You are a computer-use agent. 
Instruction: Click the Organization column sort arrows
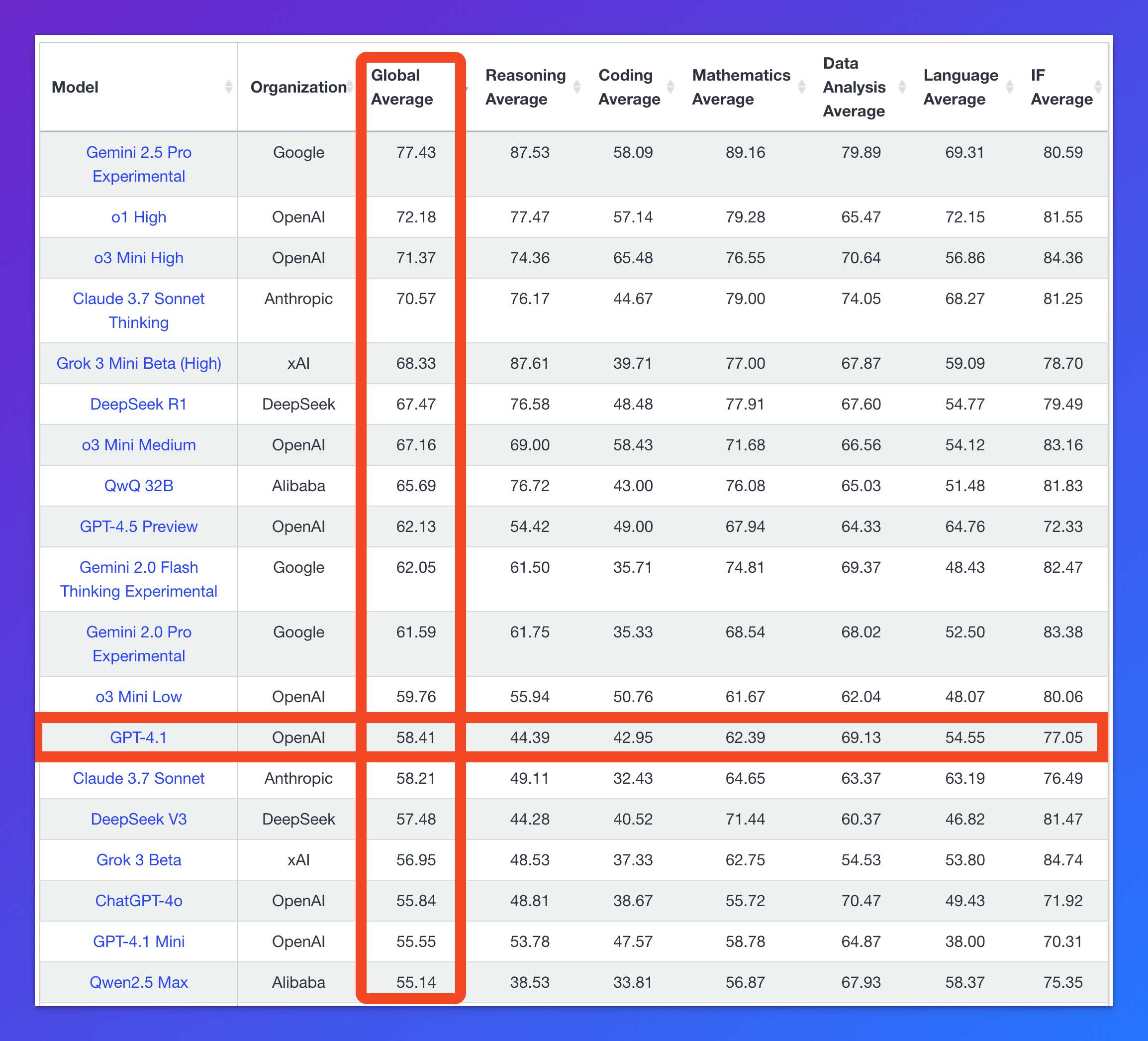point(350,87)
